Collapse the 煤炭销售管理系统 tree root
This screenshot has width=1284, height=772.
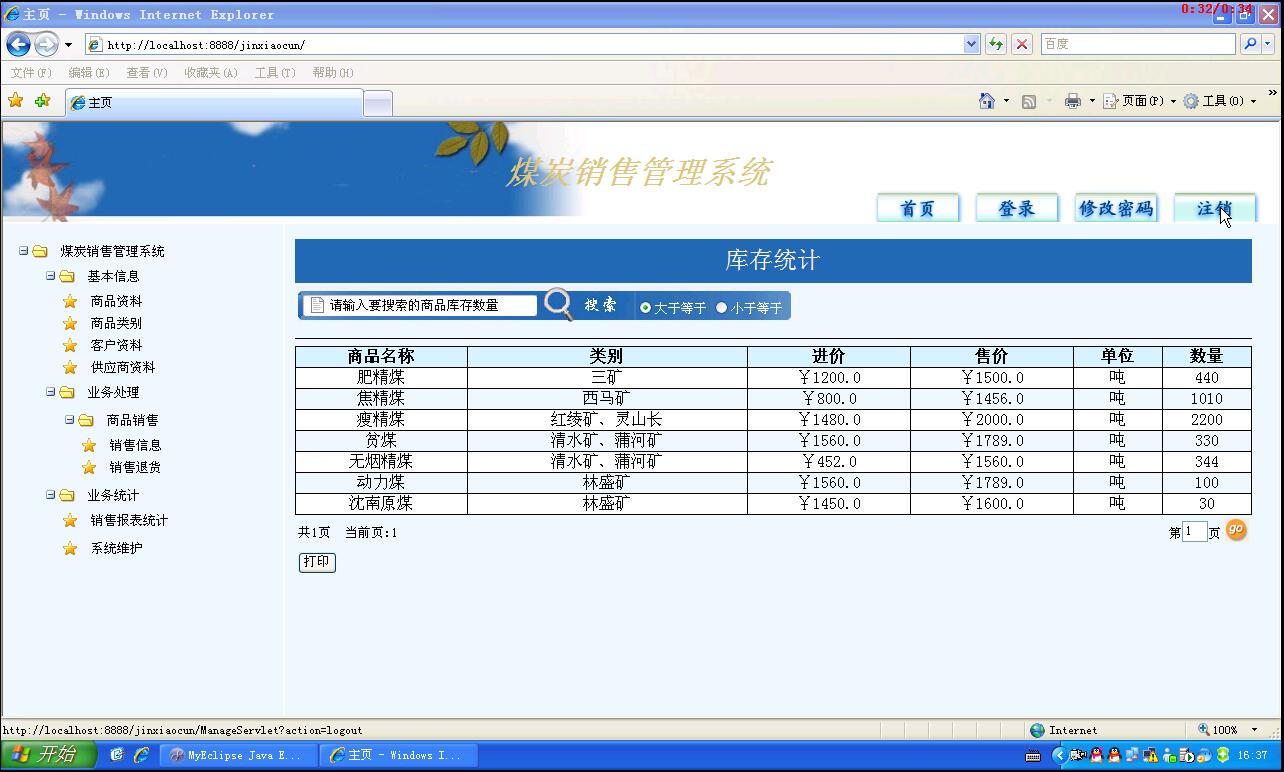tap(23, 251)
